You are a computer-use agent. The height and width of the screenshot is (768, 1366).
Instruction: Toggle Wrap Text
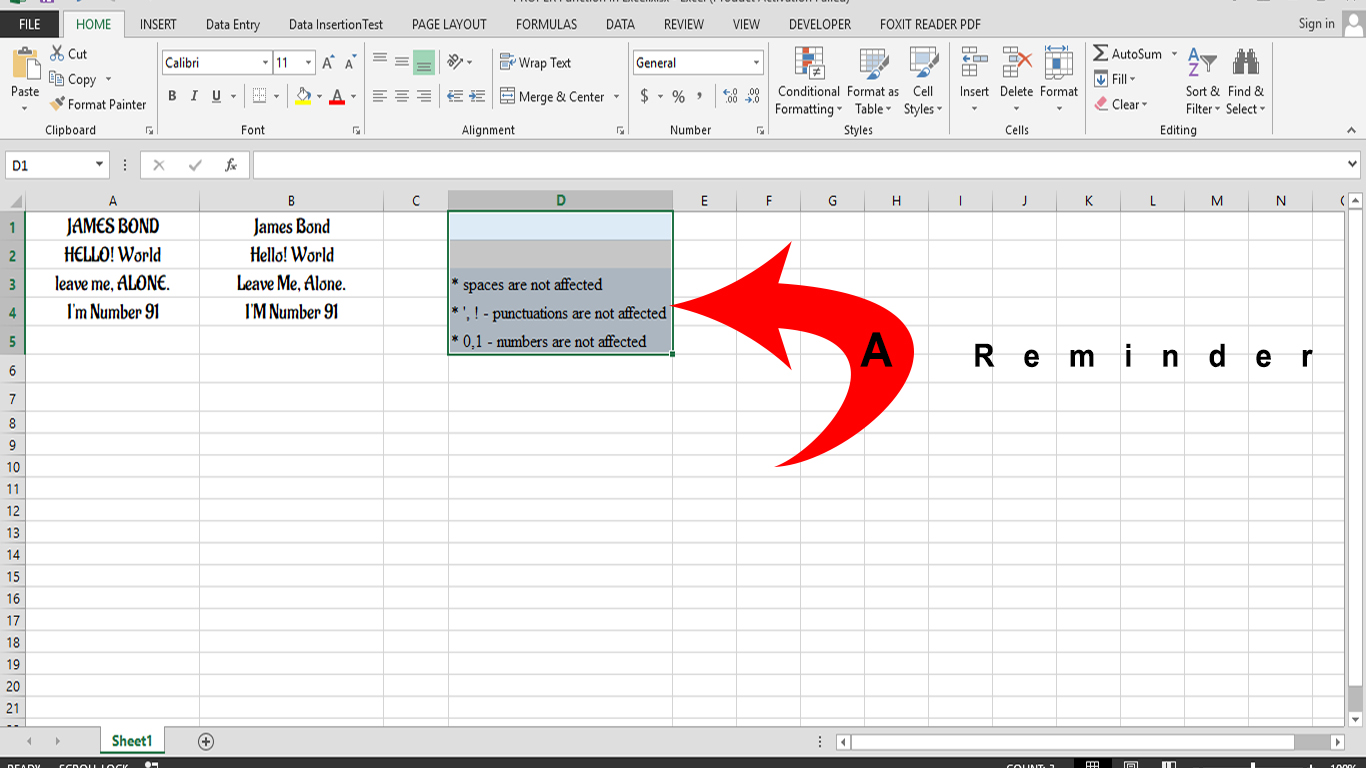pyautogui.click(x=535, y=62)
